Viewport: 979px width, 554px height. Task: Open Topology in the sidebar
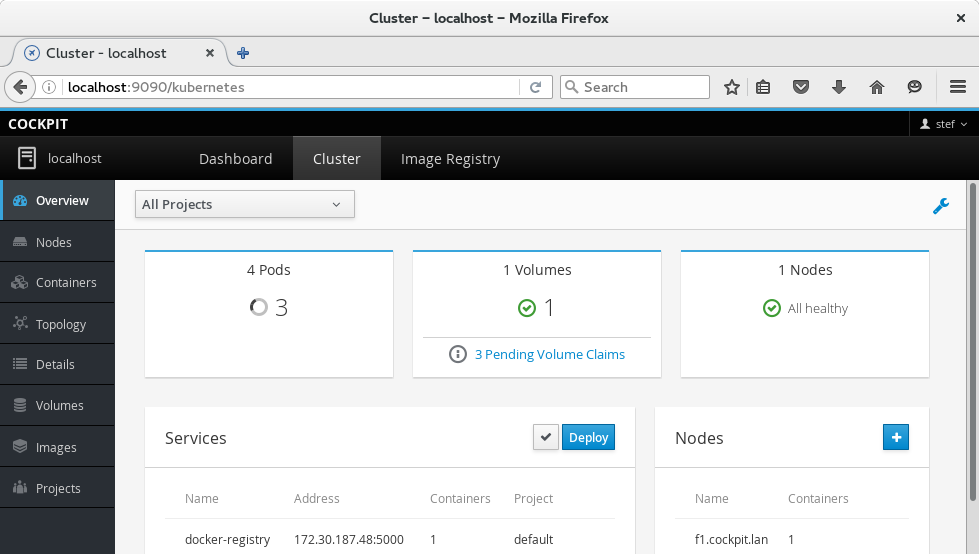click(60, 324)
